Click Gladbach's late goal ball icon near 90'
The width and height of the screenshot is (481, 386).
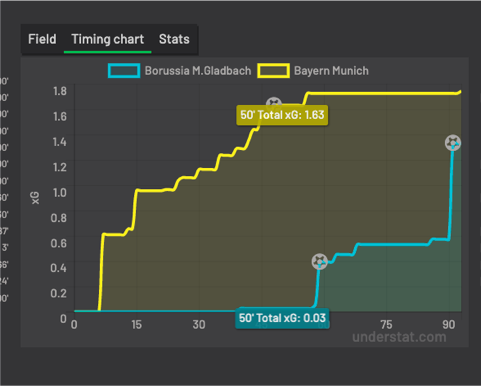pyautogui.click(x=453, y=143)
